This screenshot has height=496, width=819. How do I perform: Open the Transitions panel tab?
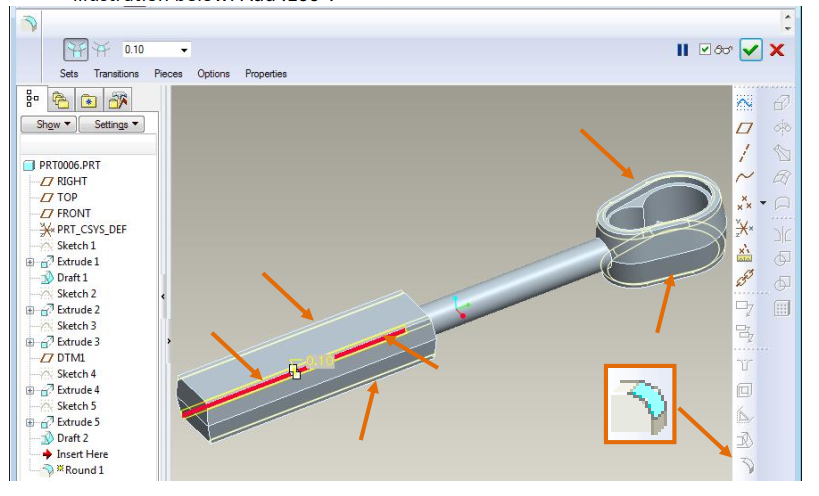[116, 74]
